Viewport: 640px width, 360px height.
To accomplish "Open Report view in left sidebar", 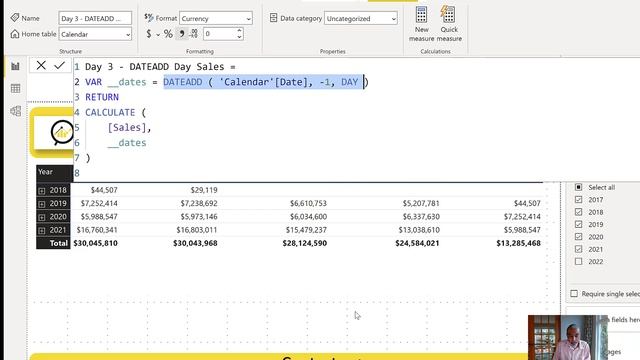I will click(16, 66).
